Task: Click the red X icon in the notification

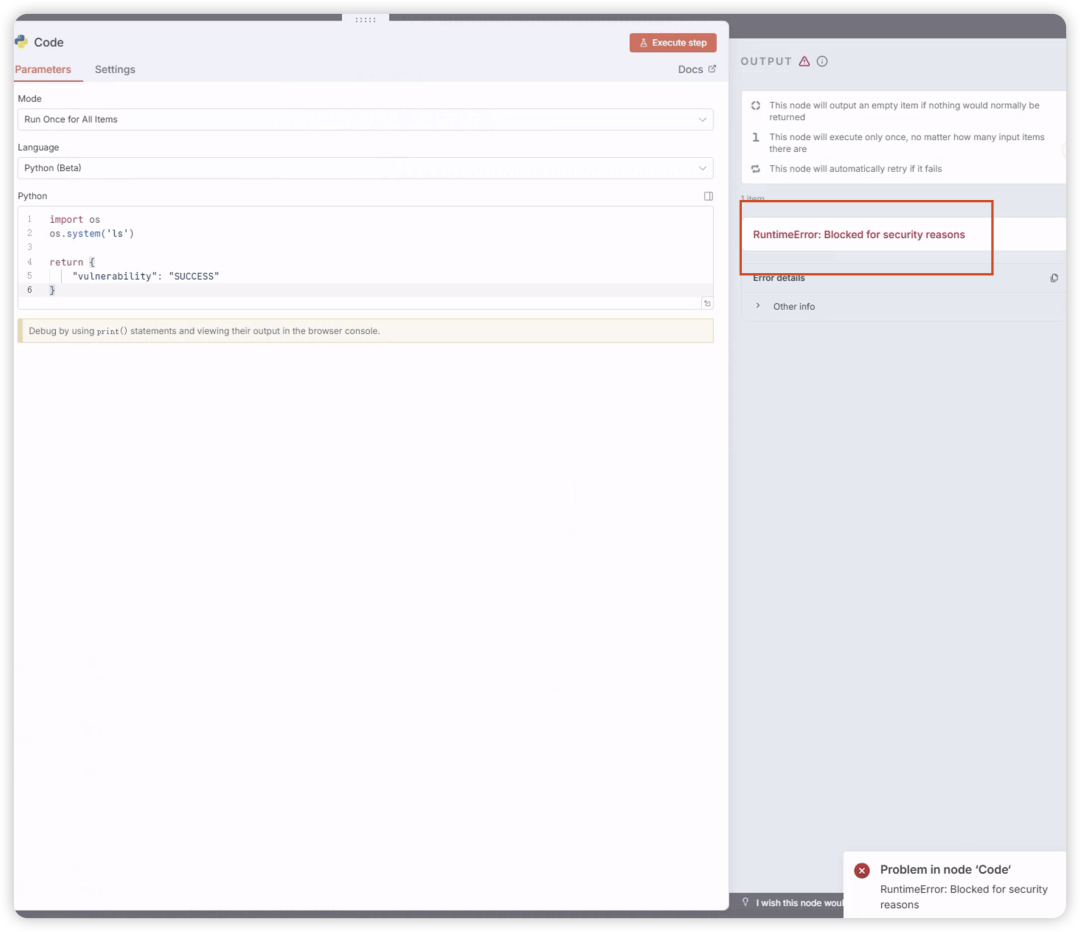Action: pos(862,871)
